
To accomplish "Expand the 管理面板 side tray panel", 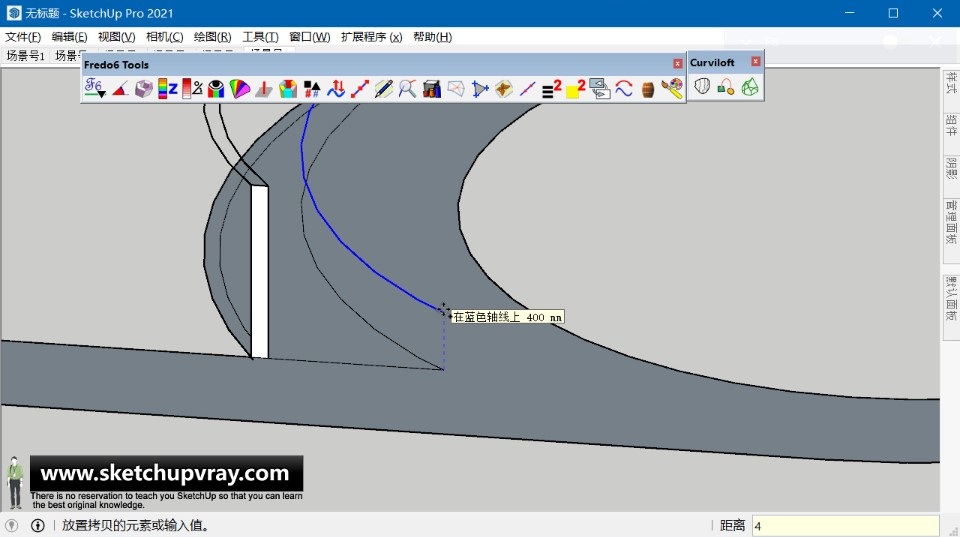I will (951, 222).
